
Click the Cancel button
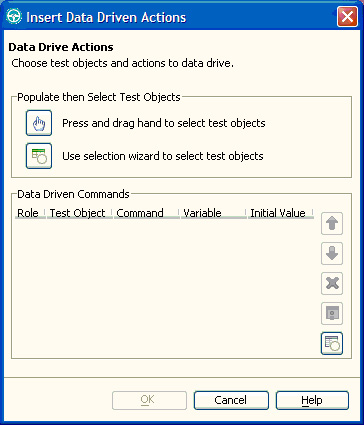click(231, 400)
